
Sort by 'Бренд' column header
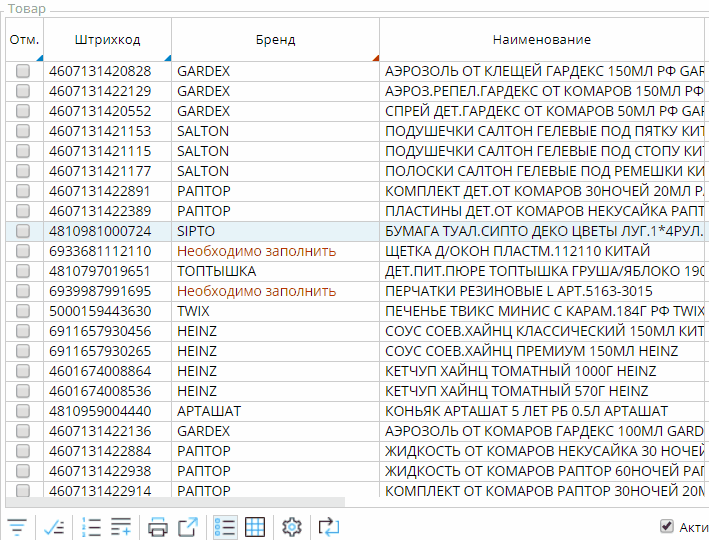pos(275,40)
